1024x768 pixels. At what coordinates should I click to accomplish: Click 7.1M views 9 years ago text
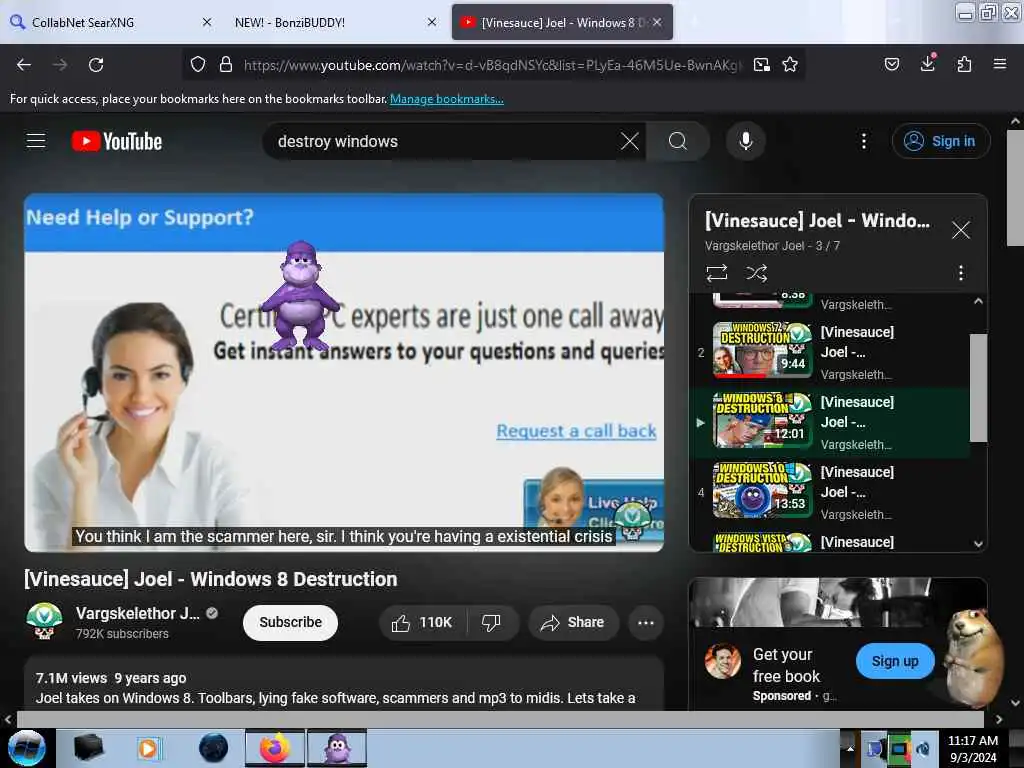(x=111, y=678)
